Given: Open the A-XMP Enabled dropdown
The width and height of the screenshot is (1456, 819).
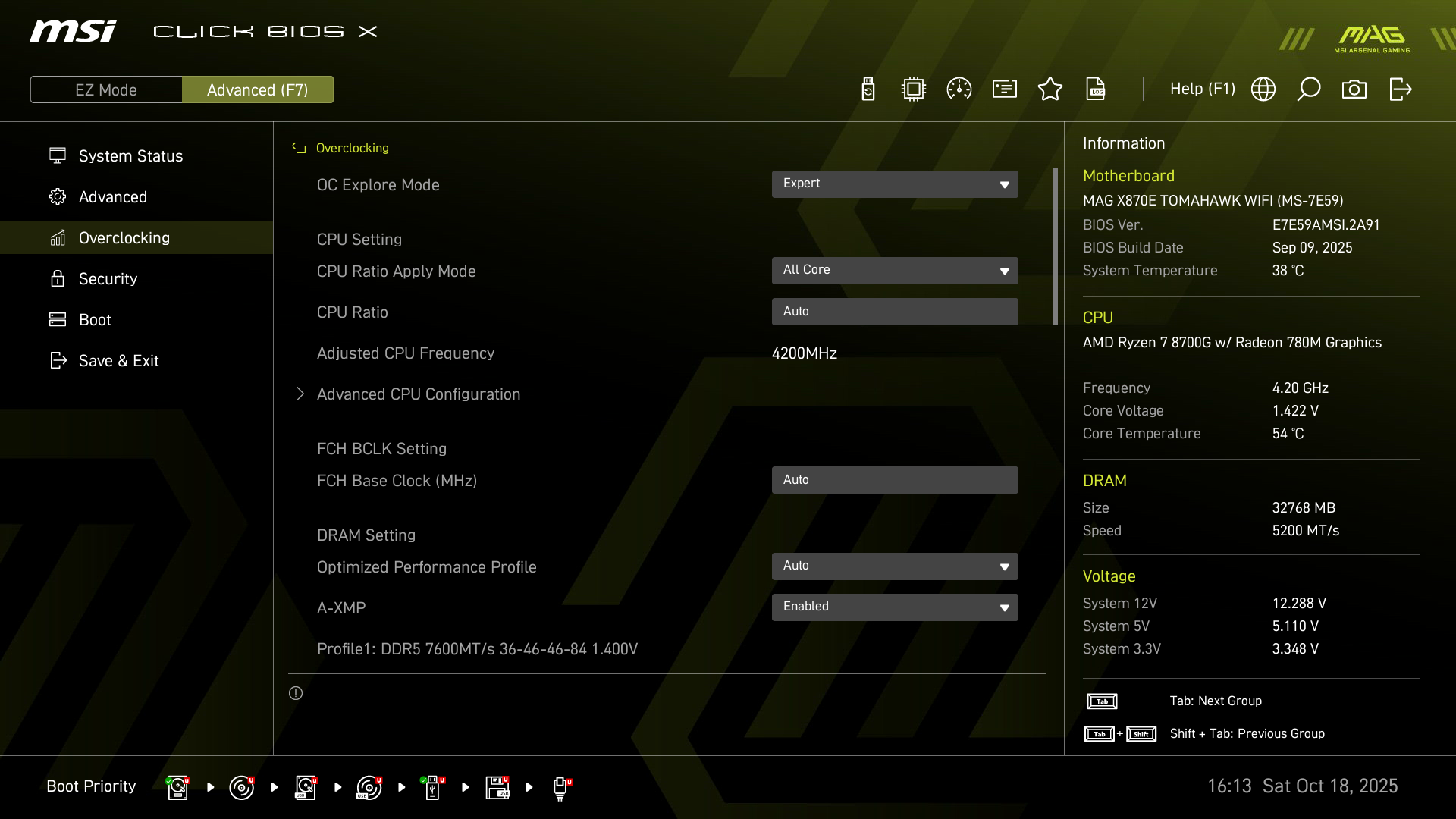Looking at the screenshot, I should [895, 607].
